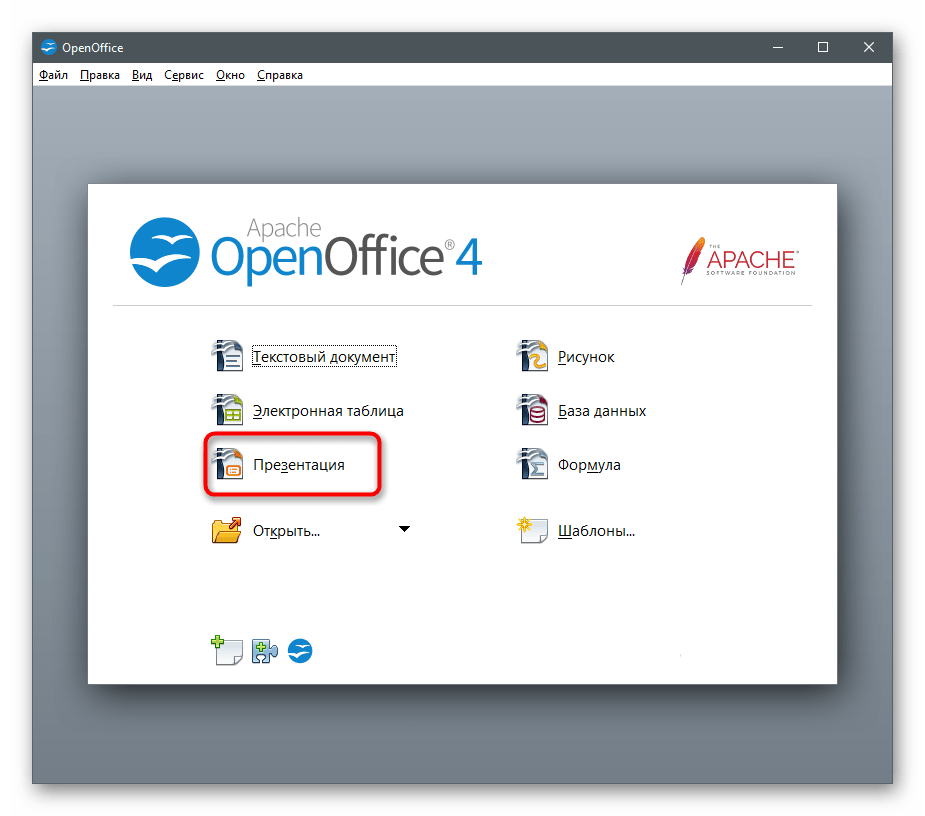Viewport: 925px width, 816px height.
Task: Open the Формула editor
Action: [589, 465]
